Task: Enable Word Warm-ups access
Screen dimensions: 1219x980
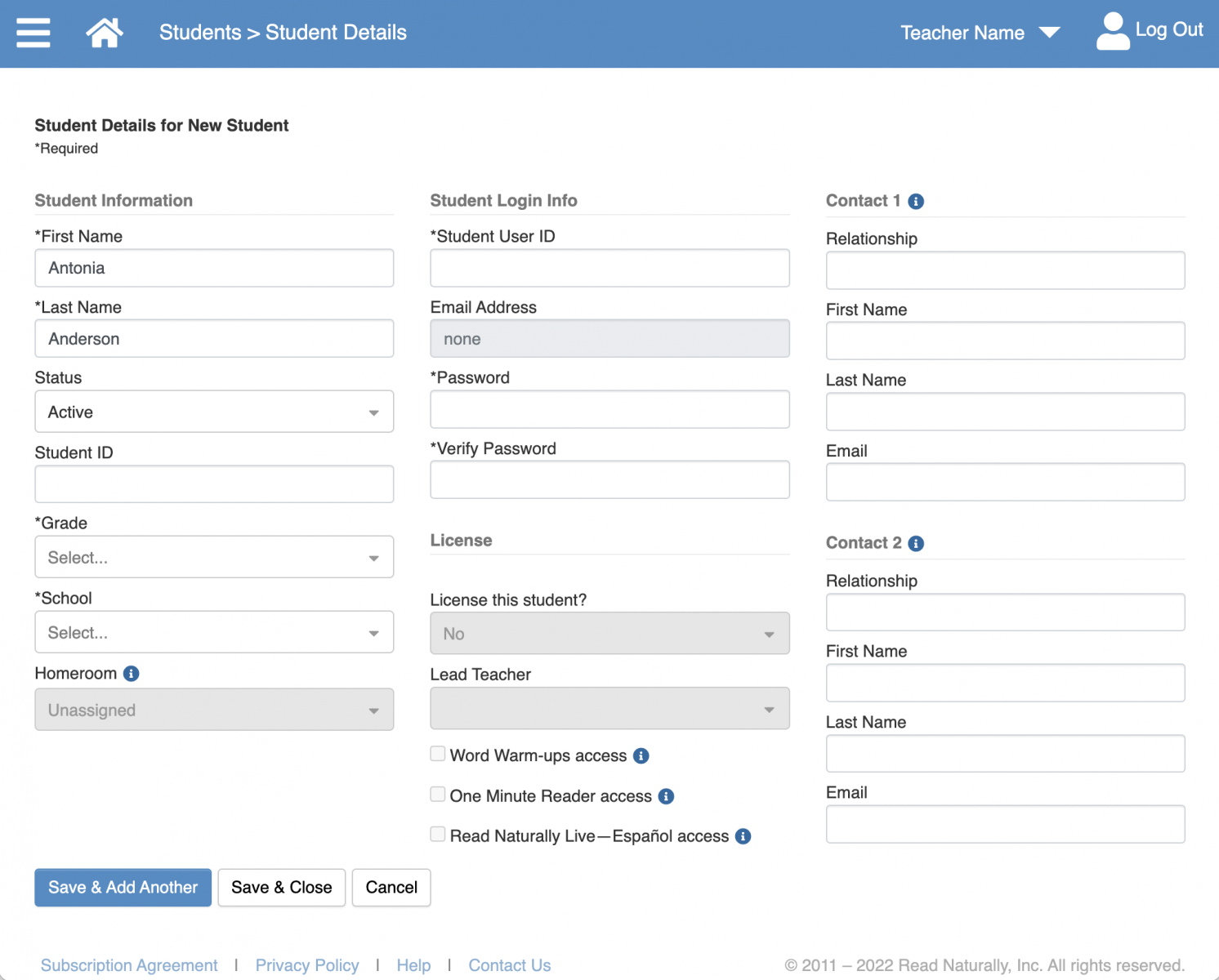Action: click(x=438, y=753)
